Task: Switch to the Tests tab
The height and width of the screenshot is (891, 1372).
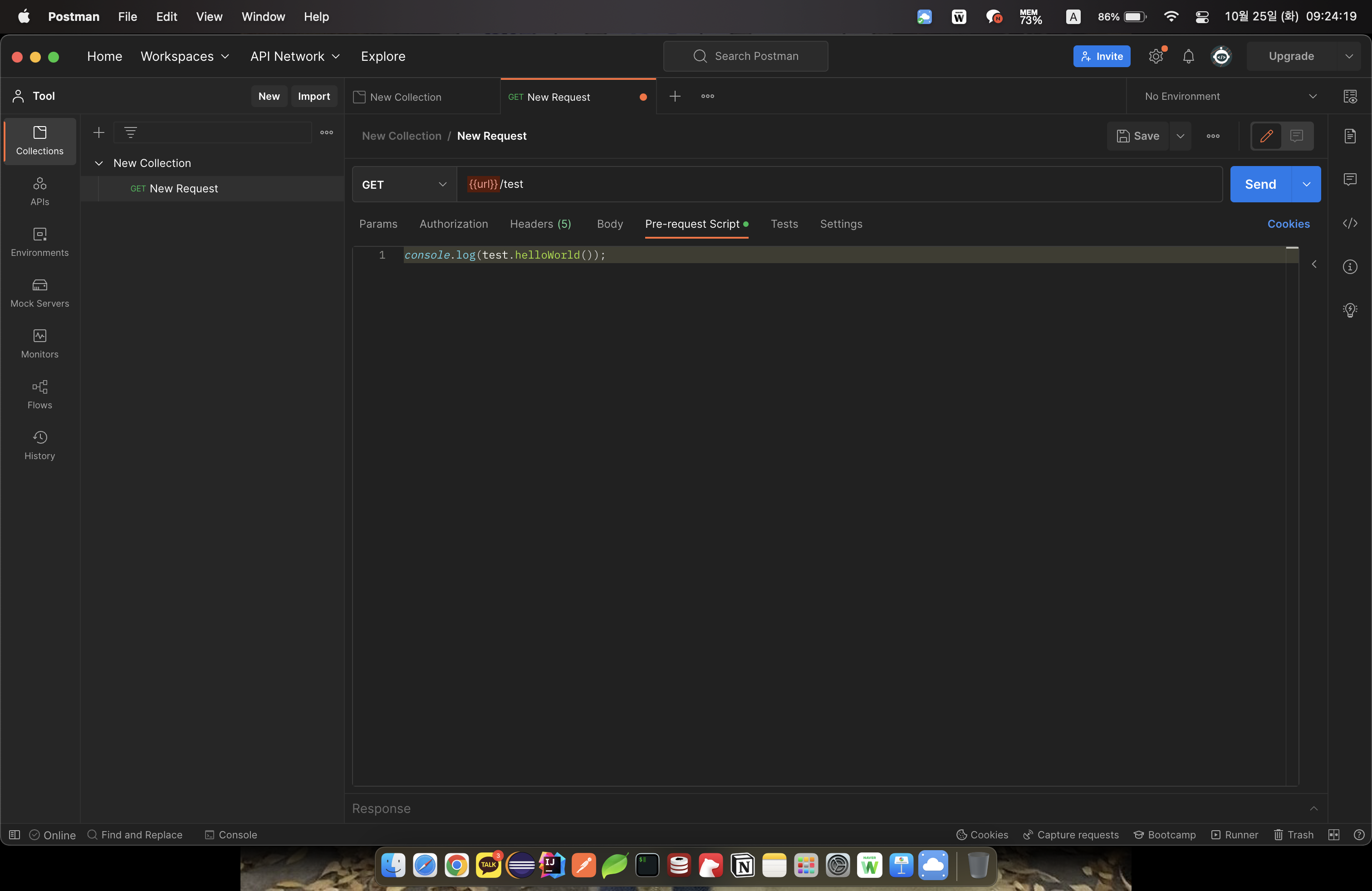Action: (x=784, y=224)
